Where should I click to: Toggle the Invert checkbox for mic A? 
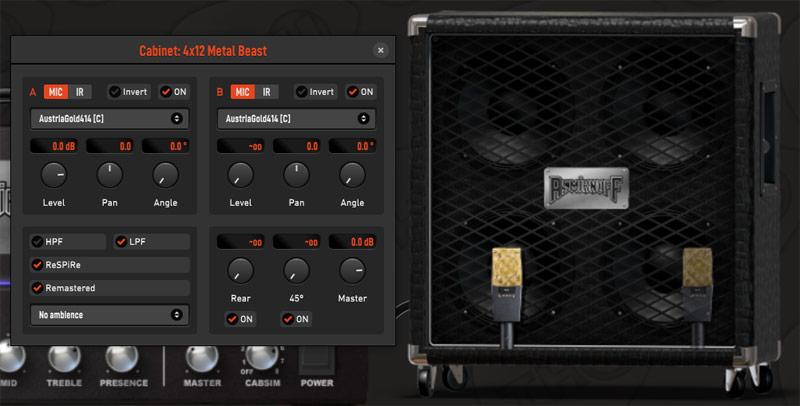[x=115, y=92]
